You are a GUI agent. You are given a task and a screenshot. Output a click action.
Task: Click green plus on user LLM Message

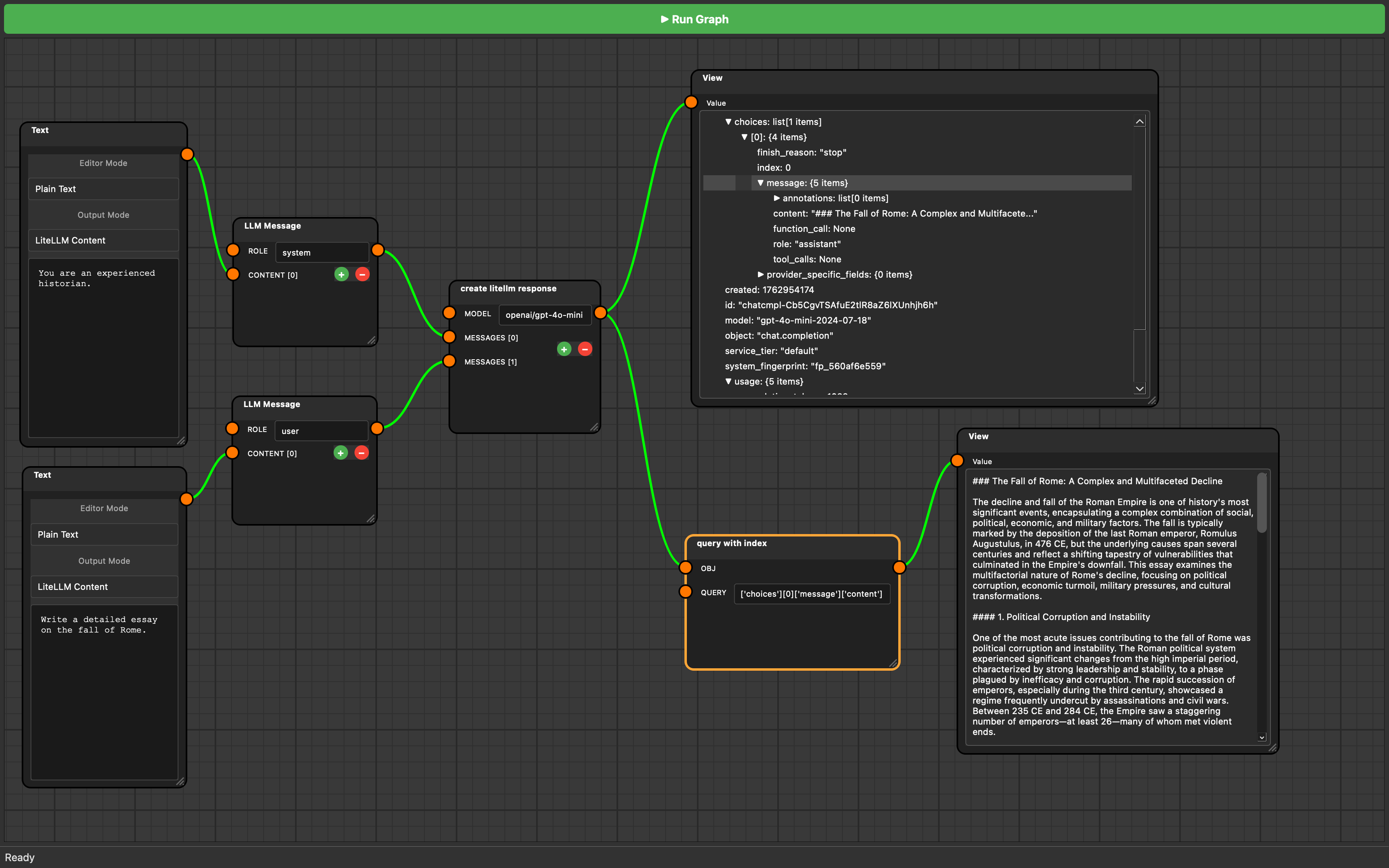point(340,453)
